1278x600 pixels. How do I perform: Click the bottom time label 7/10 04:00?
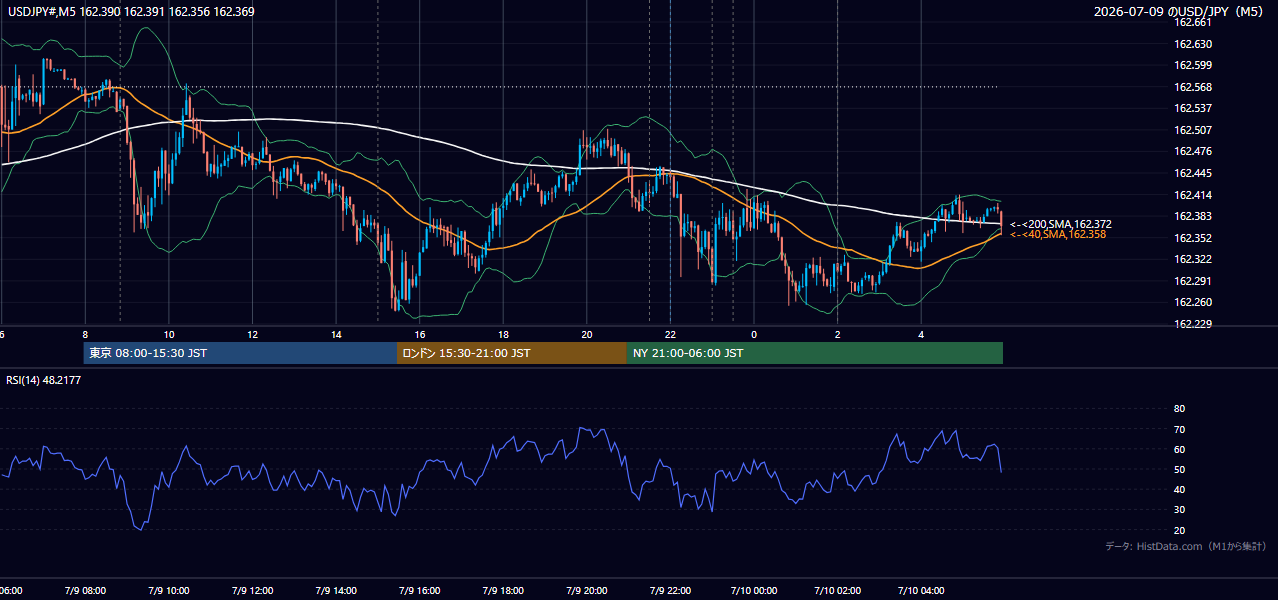click(921, 591)
